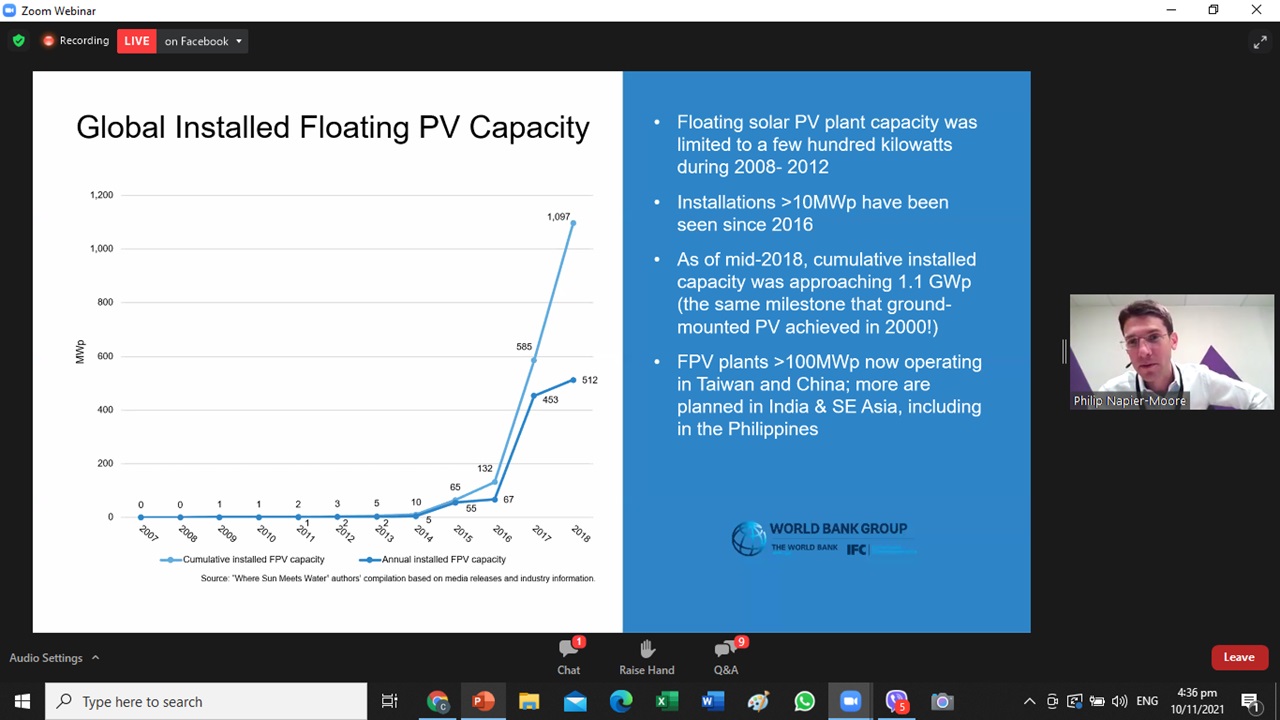Enter full screen view with arrows icon
This screenshot has width=1280, height=720.
[1259, 42]
